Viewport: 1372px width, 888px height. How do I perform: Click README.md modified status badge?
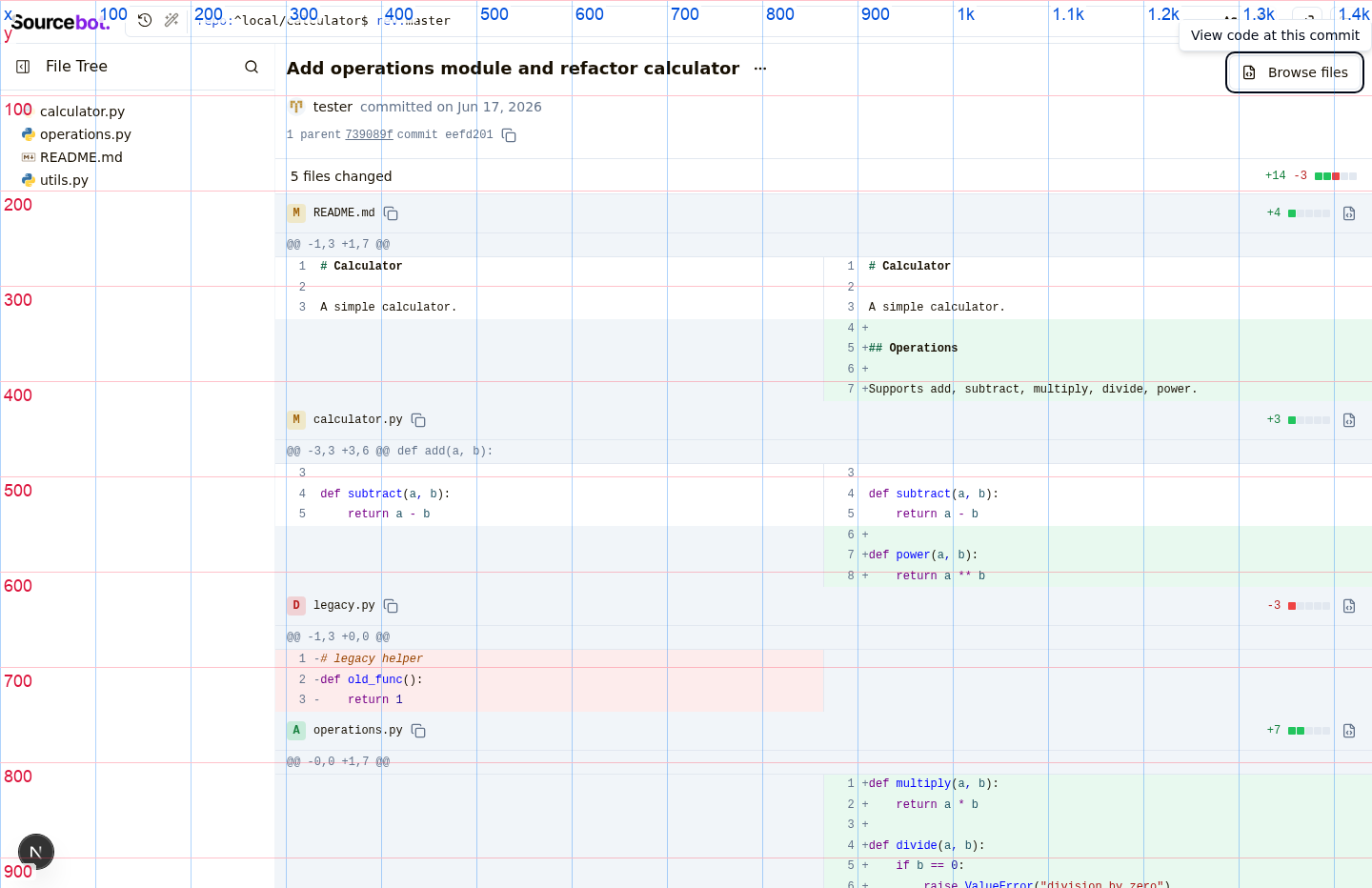[296, 213]
